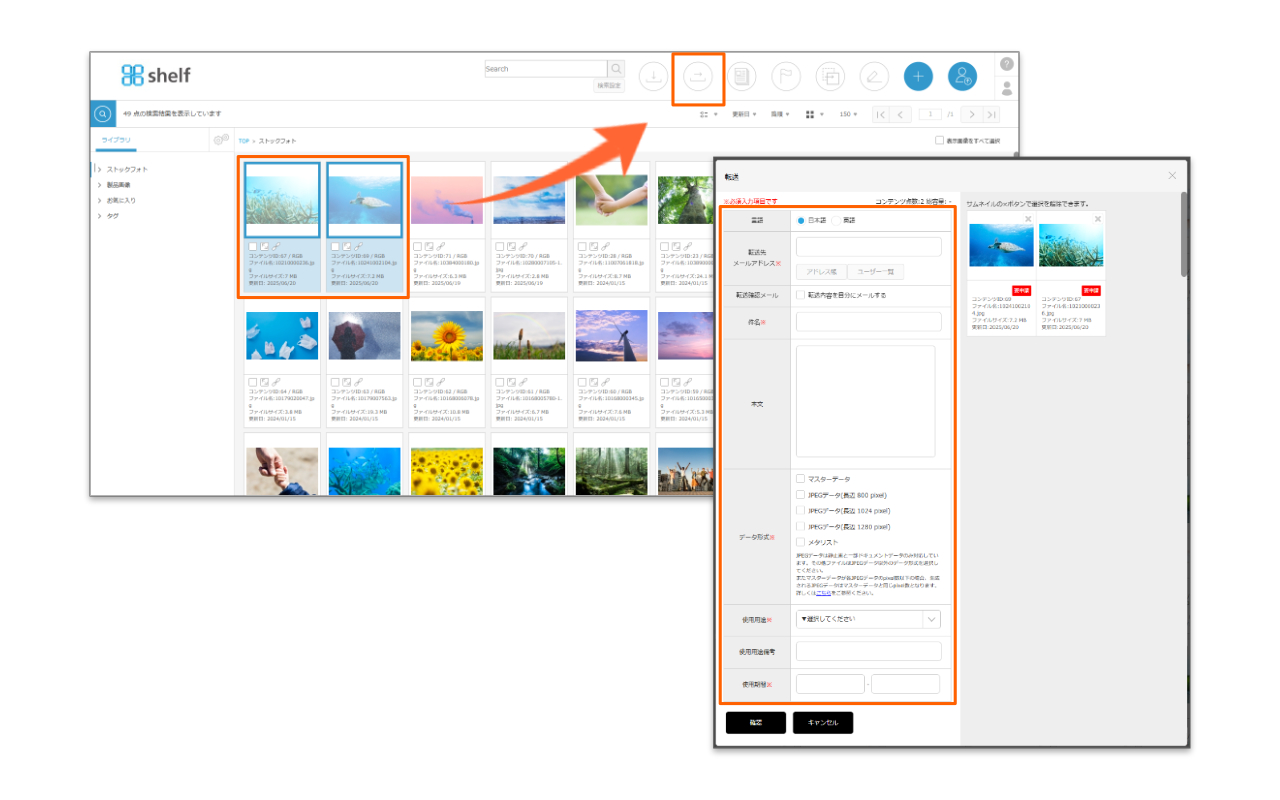Click the 件名 subject input field
The image size is (1280, 800).
click(x=868, y=322)
